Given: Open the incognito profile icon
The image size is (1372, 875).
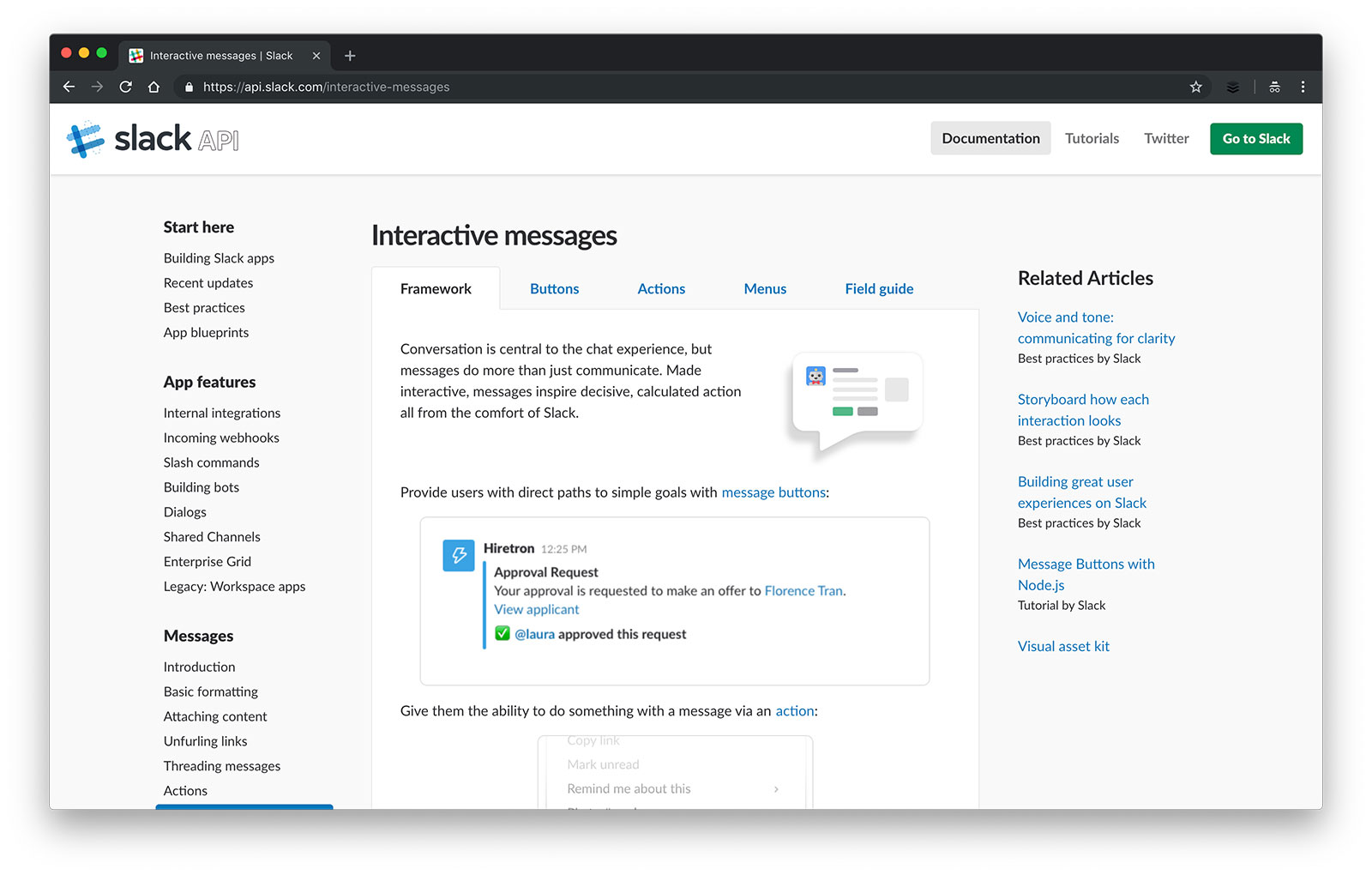Looking at the screenshot, I should (x=1274, y=87).
